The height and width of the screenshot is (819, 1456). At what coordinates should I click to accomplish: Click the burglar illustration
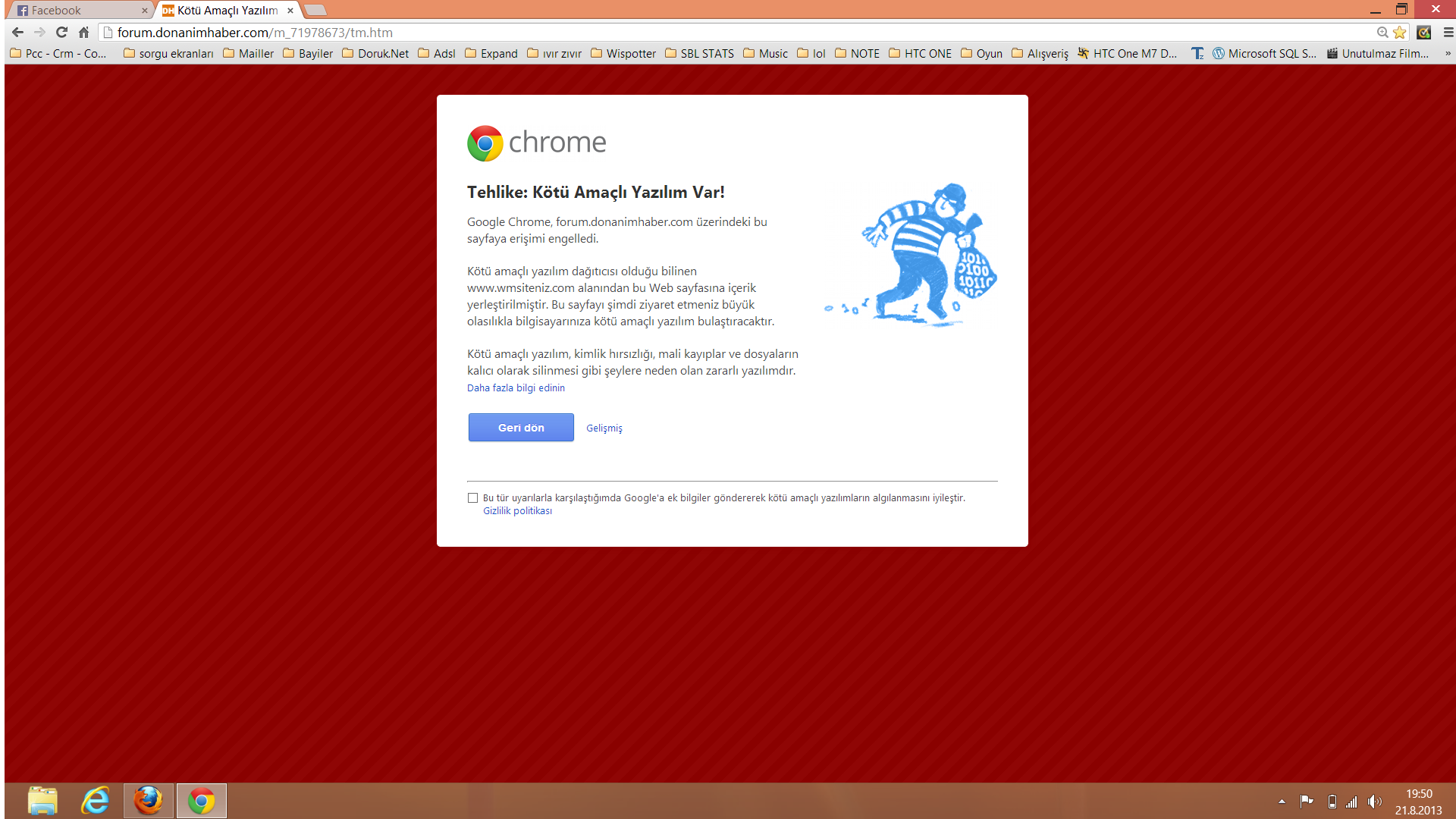coord(911,255)
